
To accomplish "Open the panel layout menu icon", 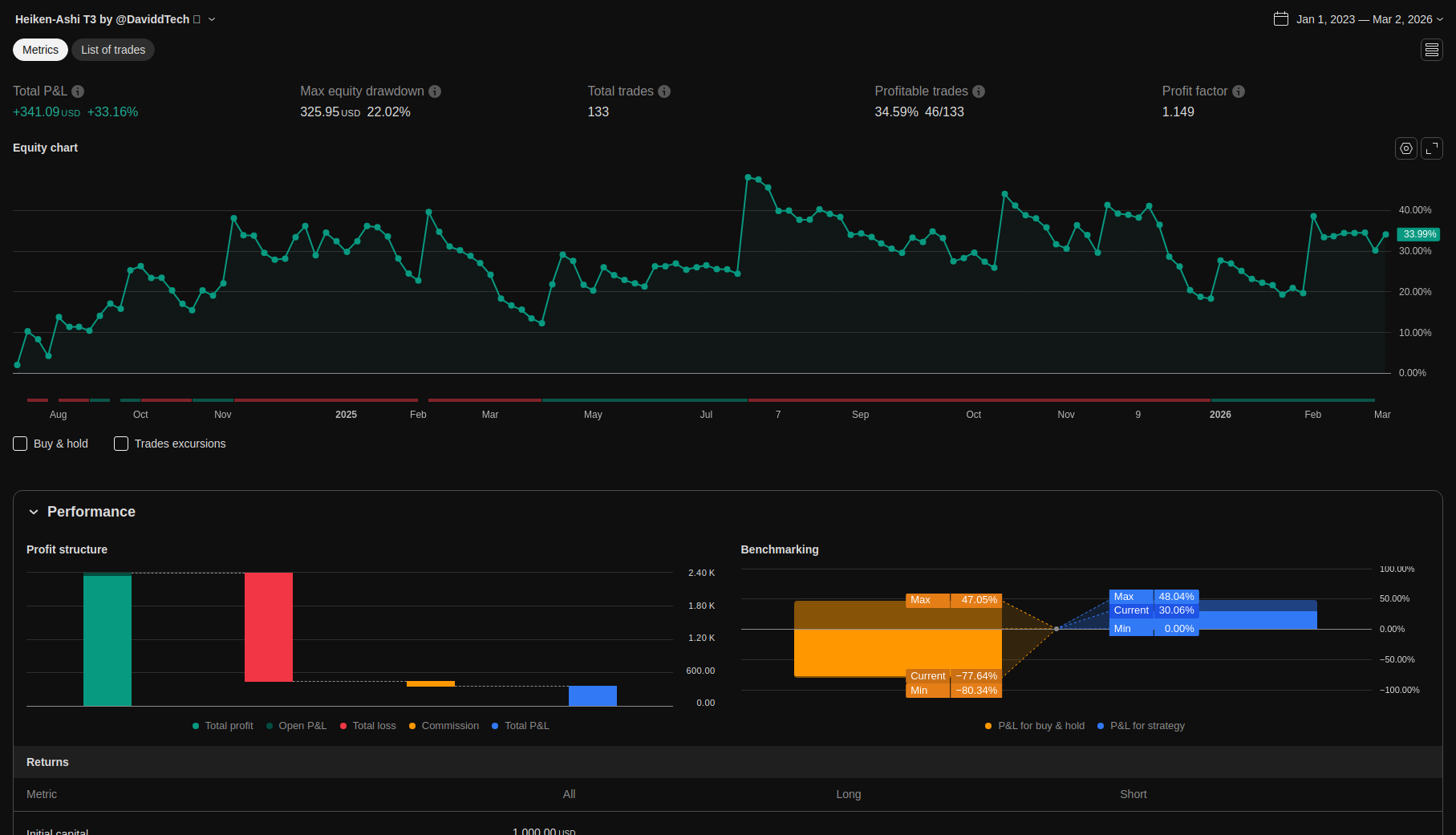I will click(x=1432, y=50).
